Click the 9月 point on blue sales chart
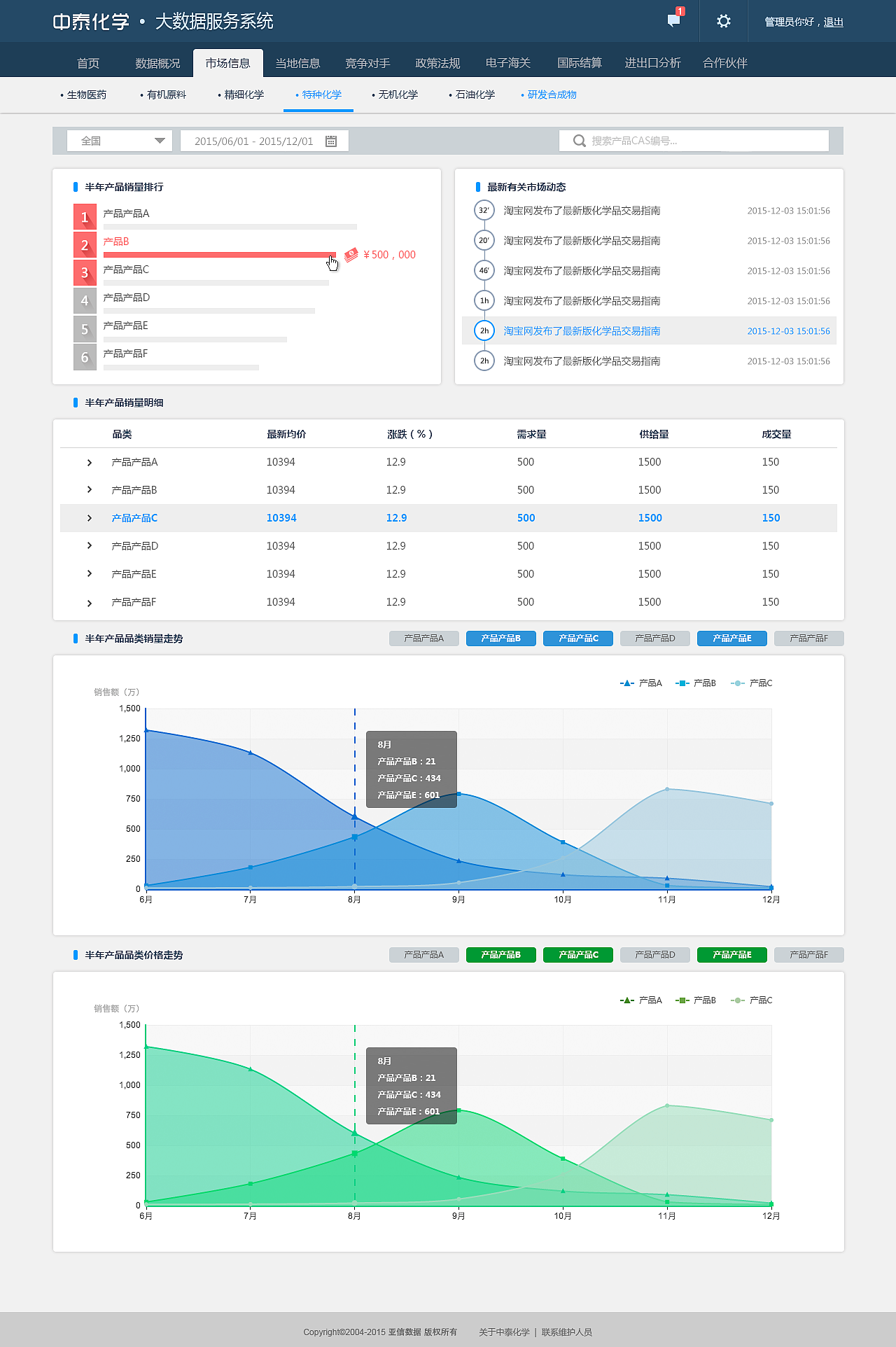Image resolution: width=896 pixels, height=1347 pixels. click(x=459, y=794)
